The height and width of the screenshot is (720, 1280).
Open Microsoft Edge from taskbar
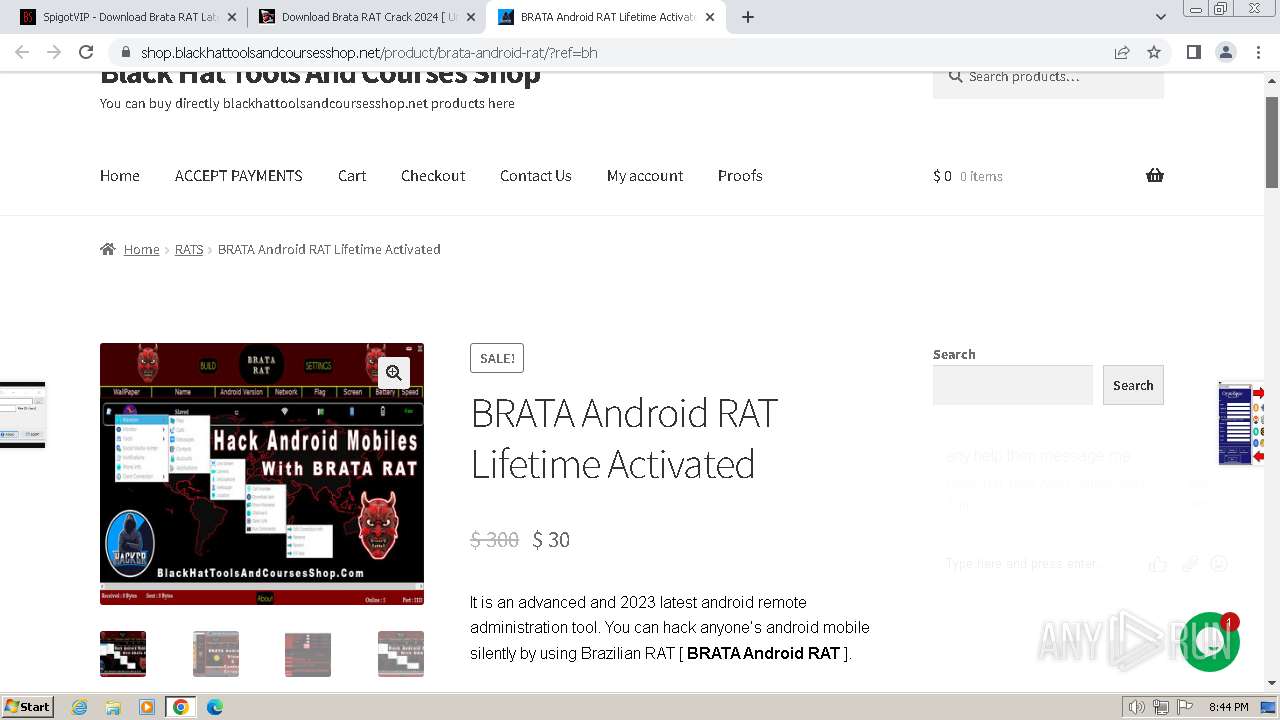point(215,707)
